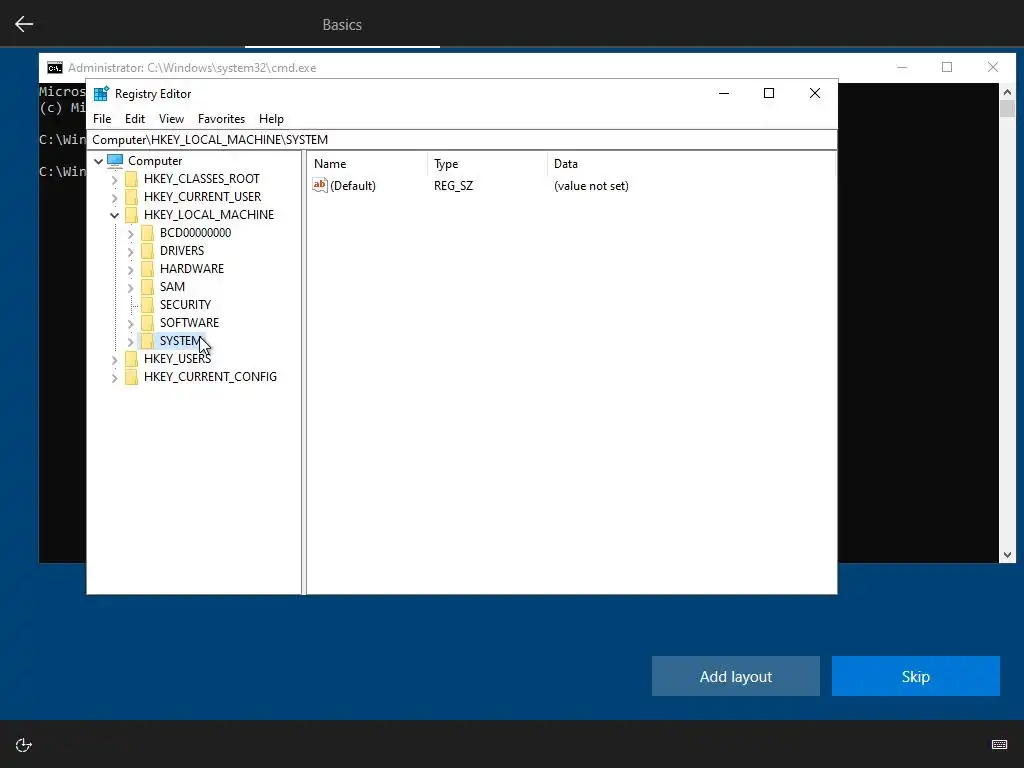Click the HARDWARE folder icon
This screenshot has width=1024, height=768.
point(148,268)
